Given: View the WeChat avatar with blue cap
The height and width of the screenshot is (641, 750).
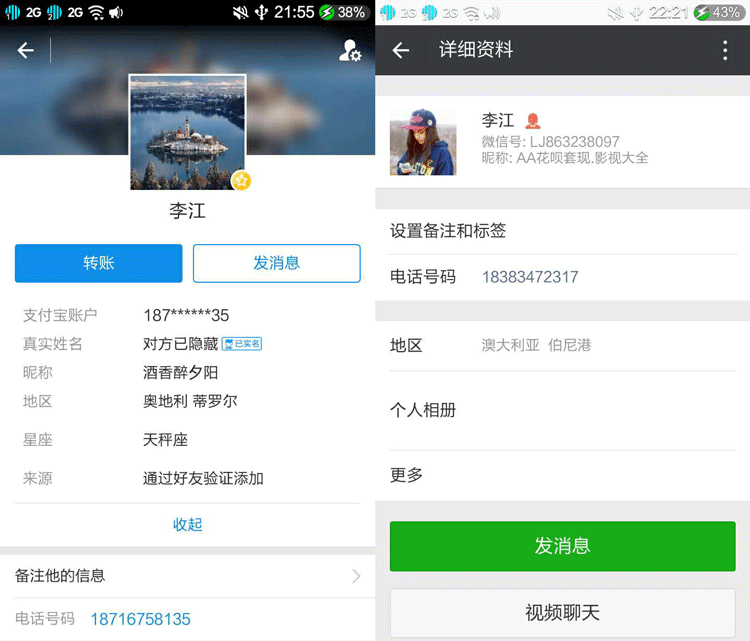Looking at the screenshot, I should click(423, 142).
